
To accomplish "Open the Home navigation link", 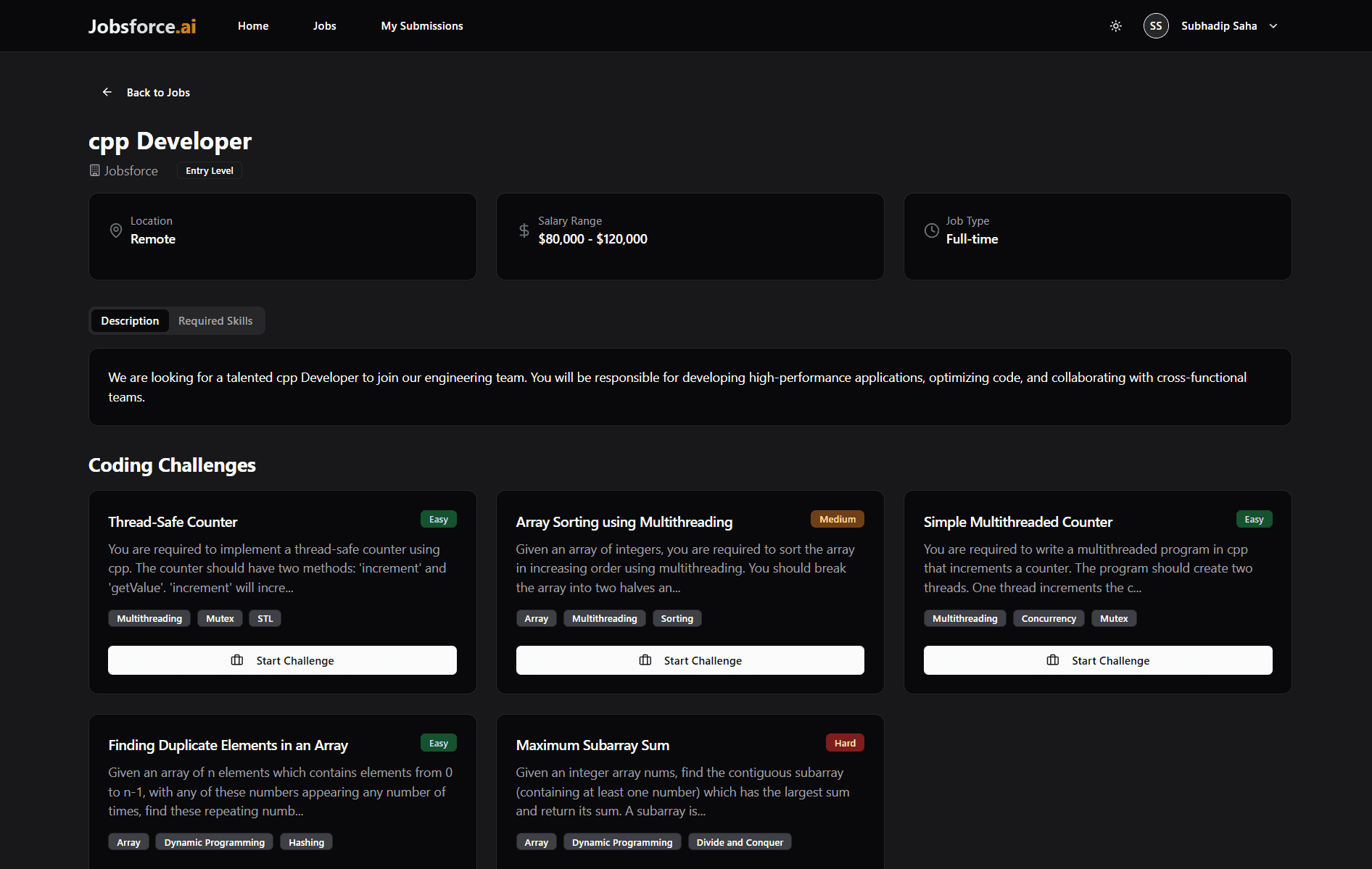I will pos(253,26).
